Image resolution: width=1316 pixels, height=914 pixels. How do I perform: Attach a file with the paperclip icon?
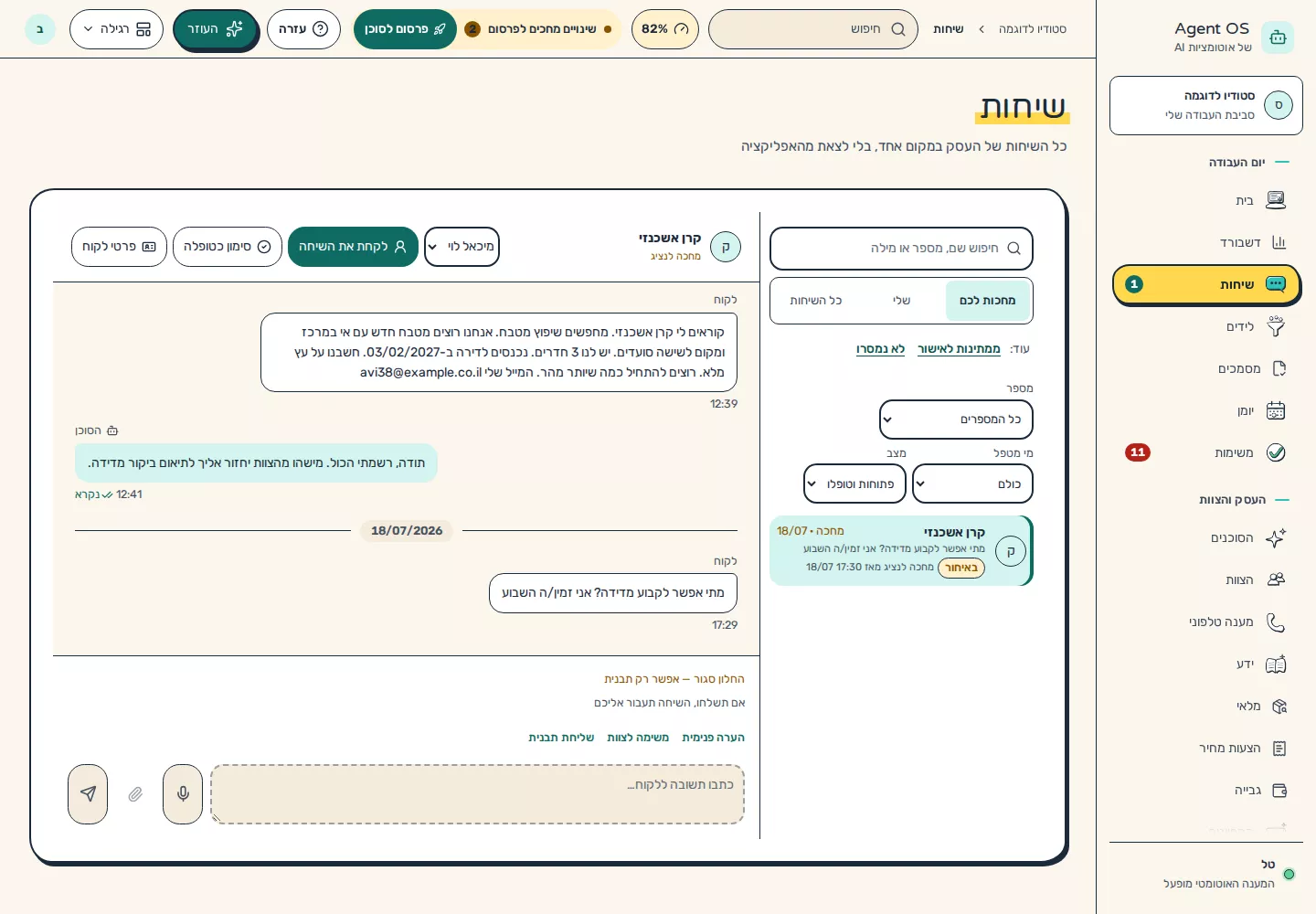pyautogui.click(x=135, y=794)
